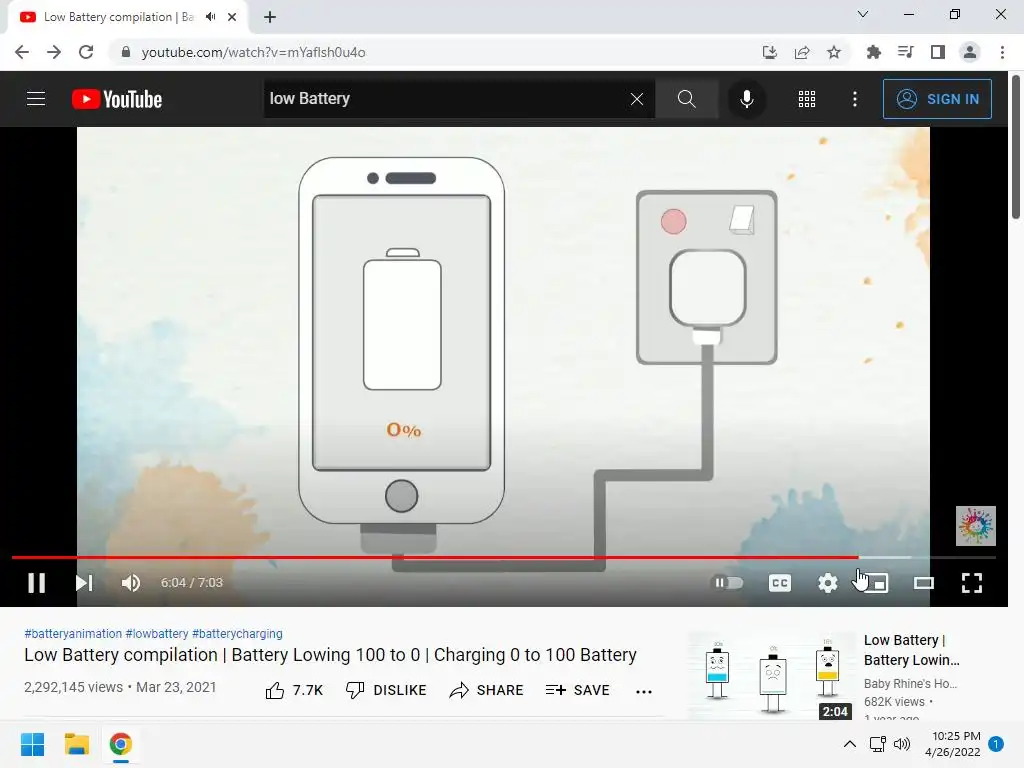Screen dimensions: 1024x768
Task: Click the channel watermark on video
Action: point(976,526)
